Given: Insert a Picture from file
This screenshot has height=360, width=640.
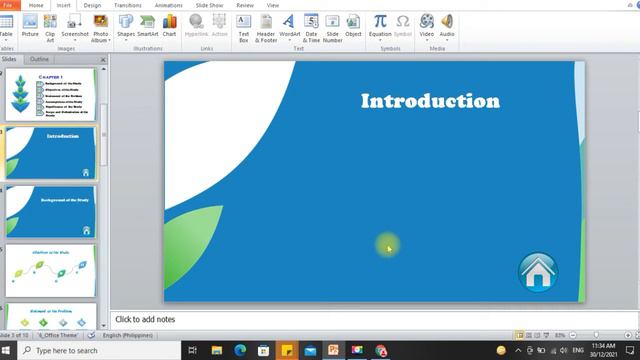Looking at the screenshot, I should (x=30, y=26).
